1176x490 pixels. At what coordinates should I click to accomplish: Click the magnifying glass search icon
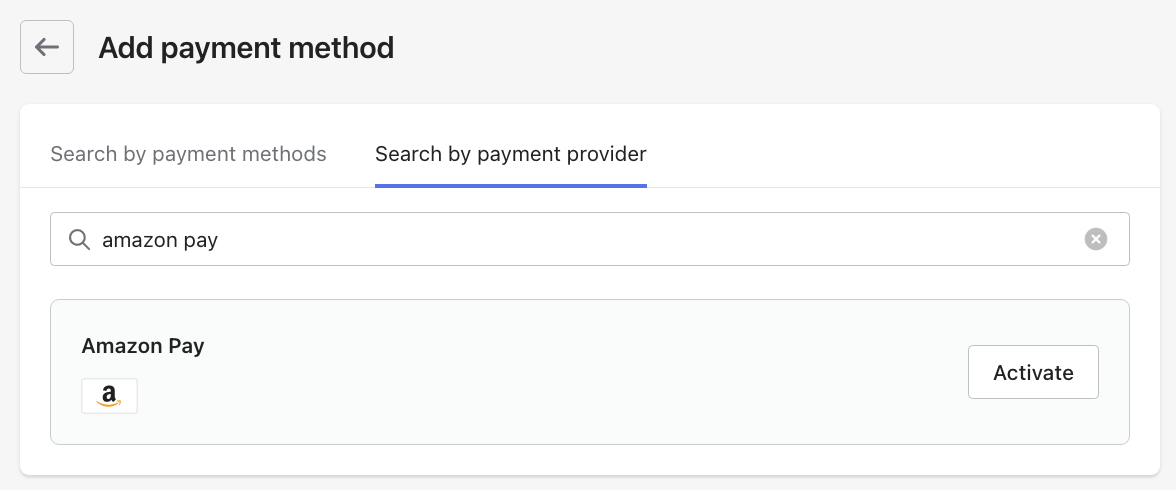click(80, 239)
